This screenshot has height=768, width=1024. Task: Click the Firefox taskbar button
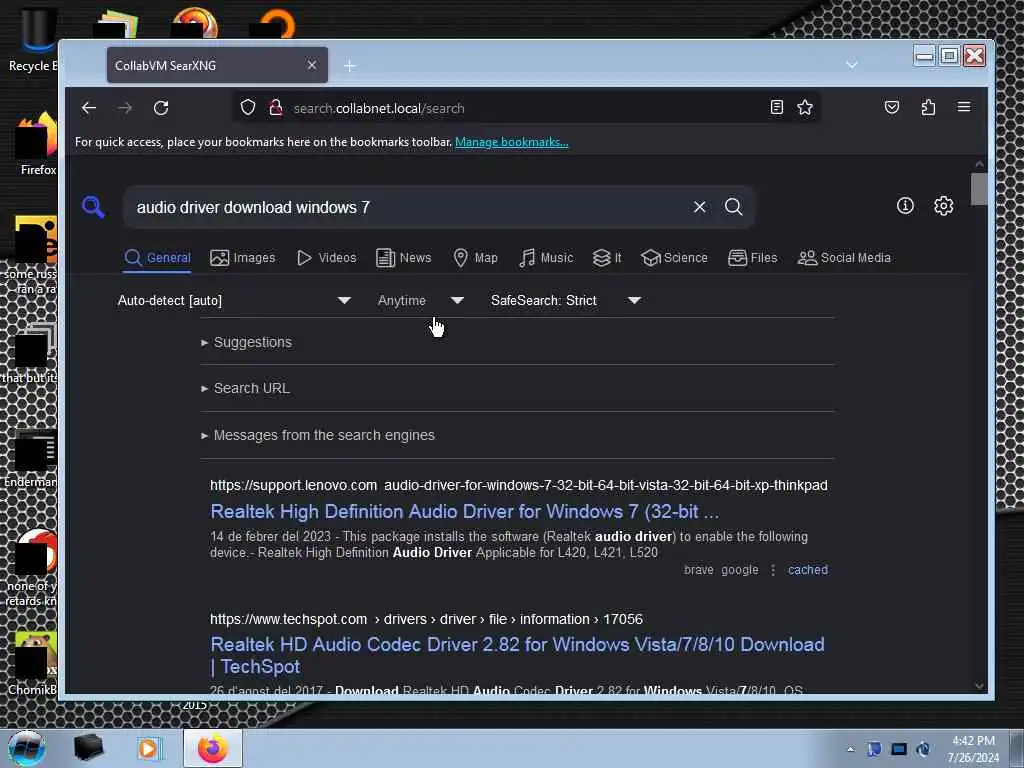213,748
